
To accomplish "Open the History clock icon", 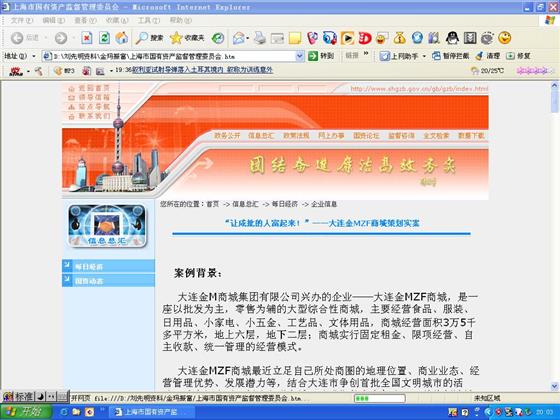I will coord(218,38).
